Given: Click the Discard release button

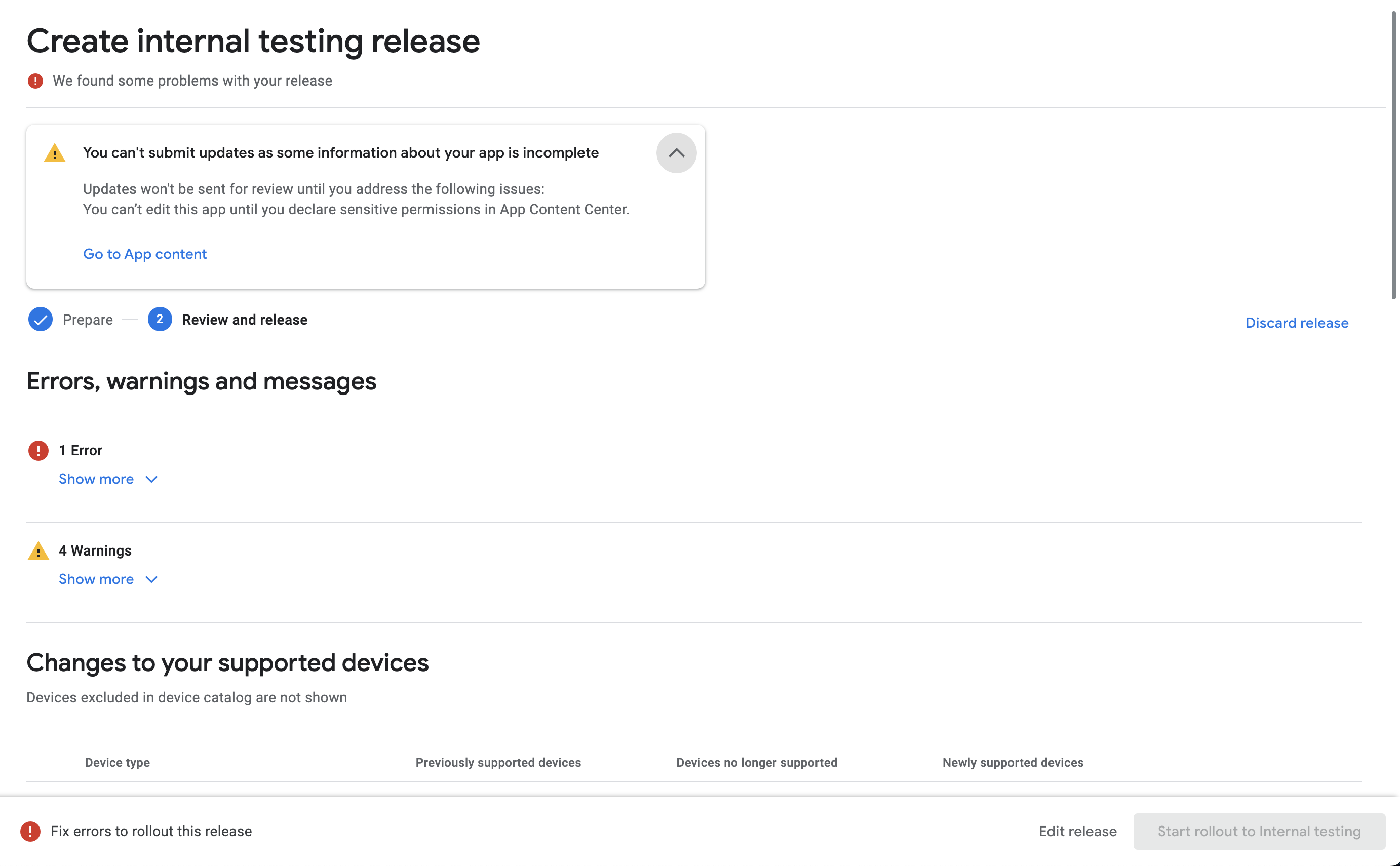Looking at the screenshot, I should (x=1296, y=321).
